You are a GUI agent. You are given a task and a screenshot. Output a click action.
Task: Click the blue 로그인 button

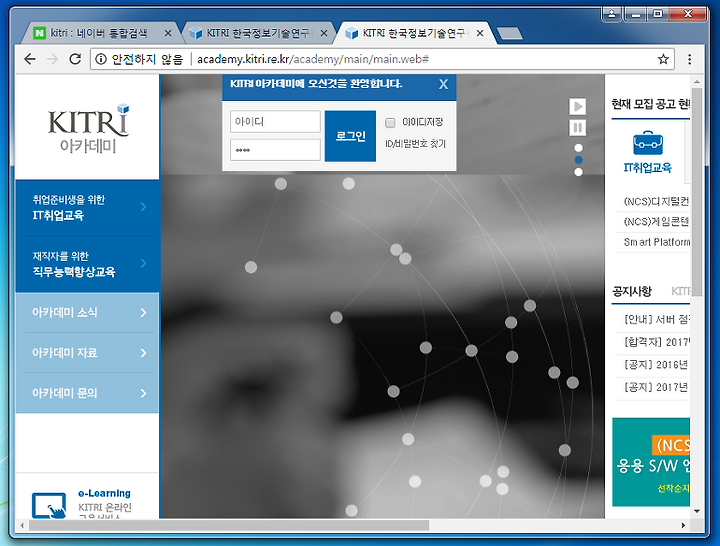350,136
